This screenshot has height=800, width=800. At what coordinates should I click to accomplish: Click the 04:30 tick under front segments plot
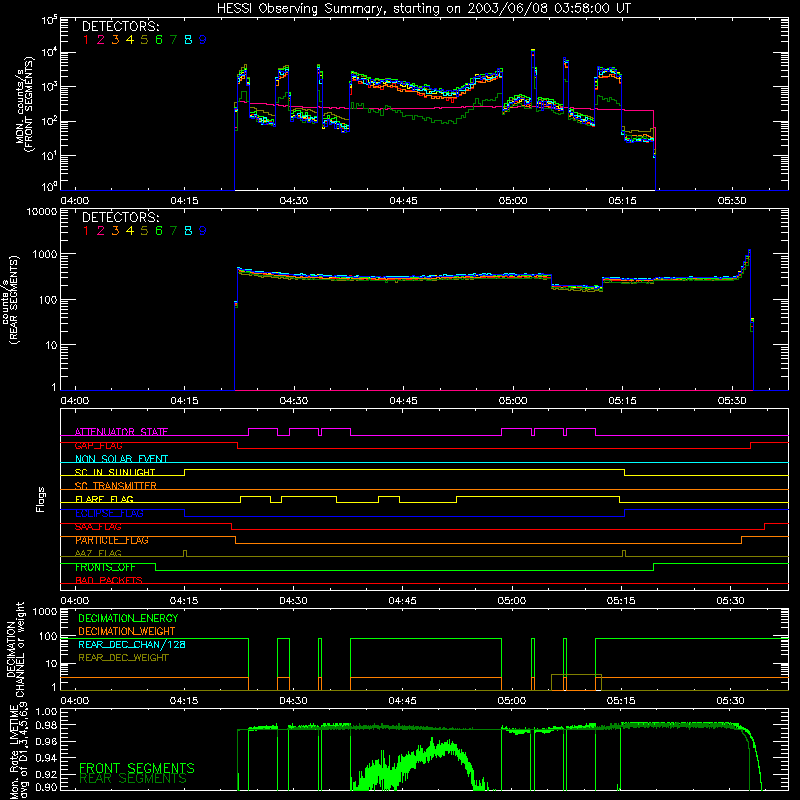(293, 201)
